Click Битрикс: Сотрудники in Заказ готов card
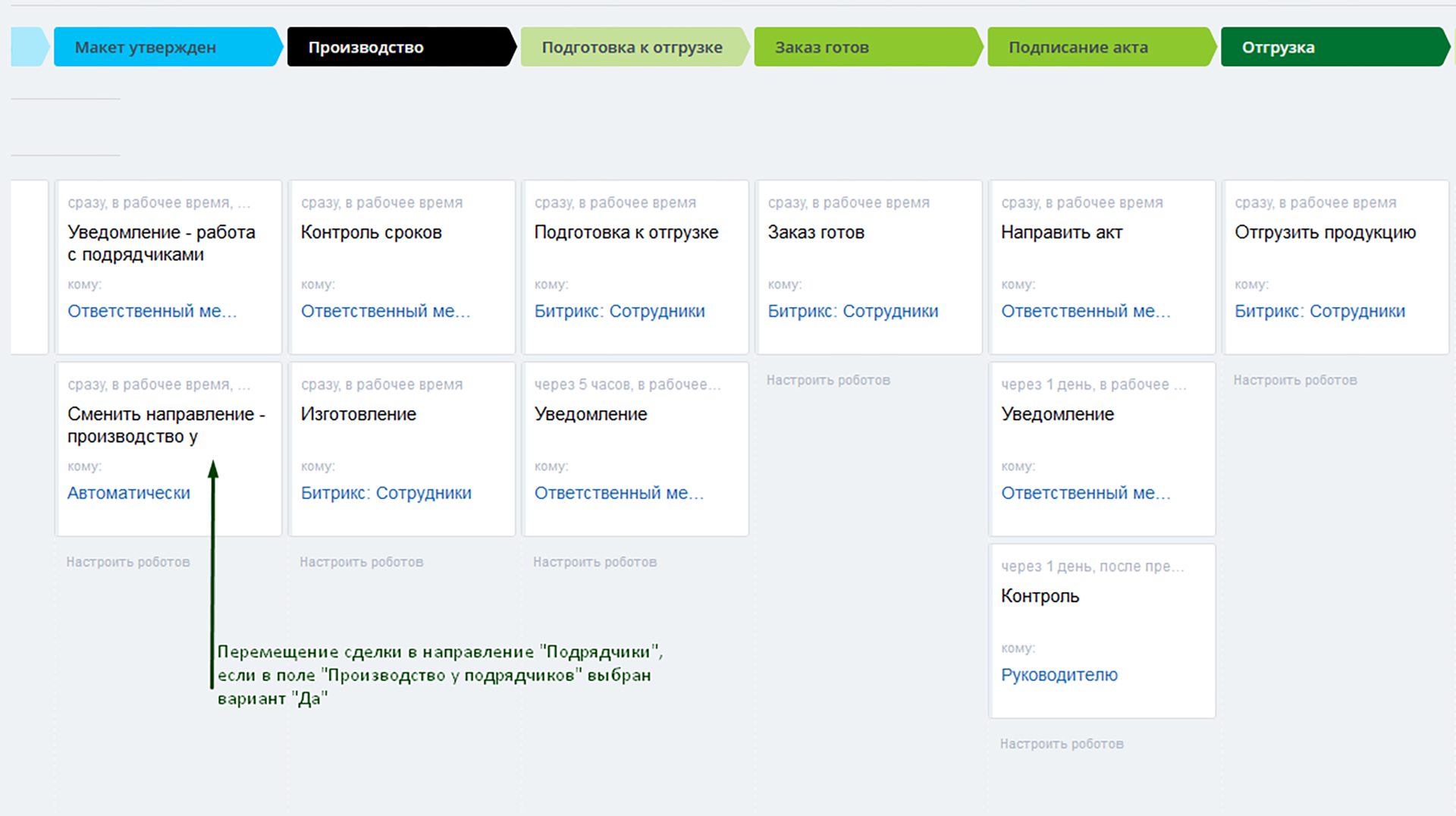This screenshot has width=1456, height=816. coord(852,311)
